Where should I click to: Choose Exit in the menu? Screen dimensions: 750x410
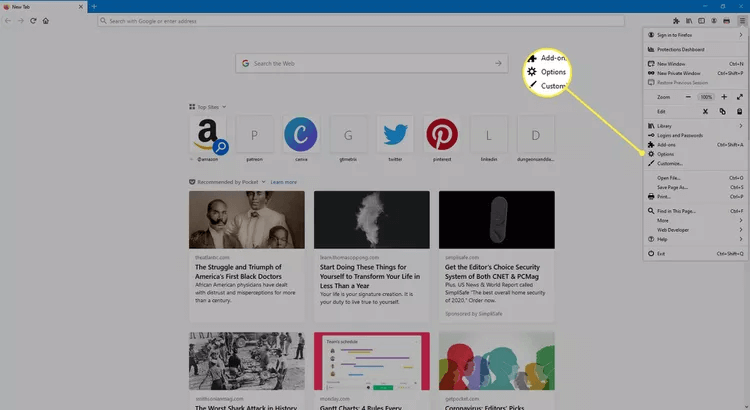[695, 254]
